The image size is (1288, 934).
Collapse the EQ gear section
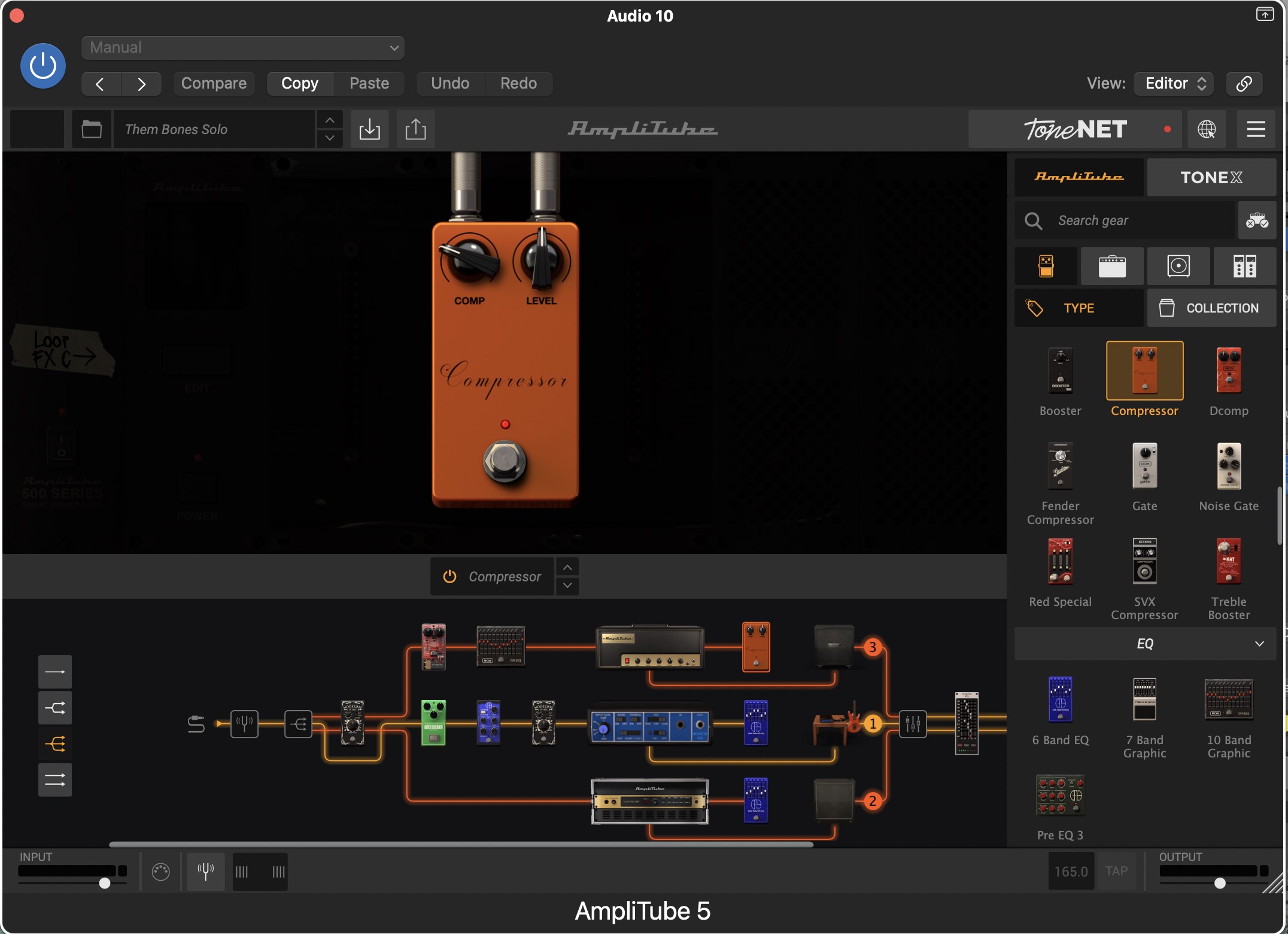pos(1259,644)
